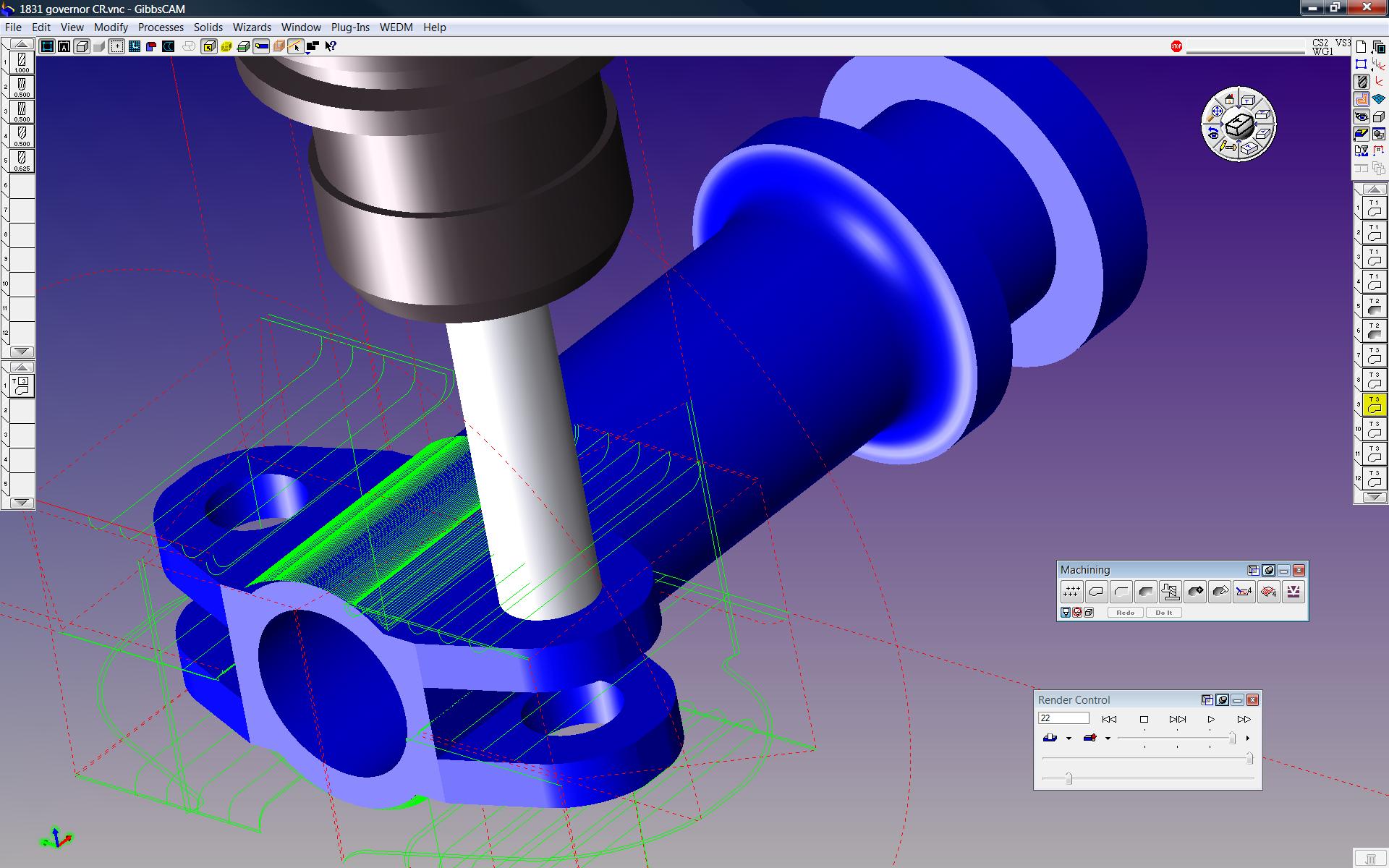Open the tool display dropdown arrow

[x=1108, y=739]
